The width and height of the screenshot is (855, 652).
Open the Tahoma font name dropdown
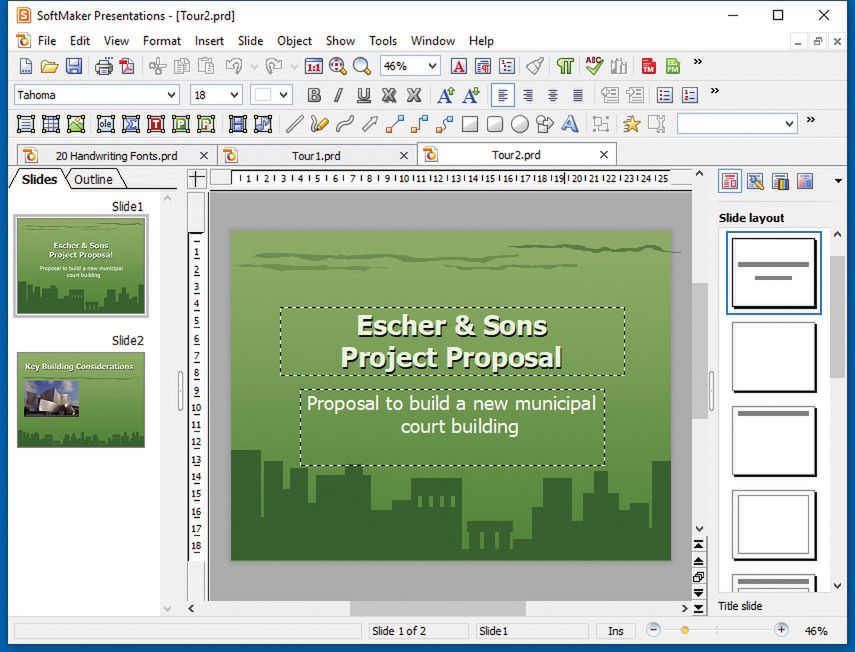click(170, 96)
